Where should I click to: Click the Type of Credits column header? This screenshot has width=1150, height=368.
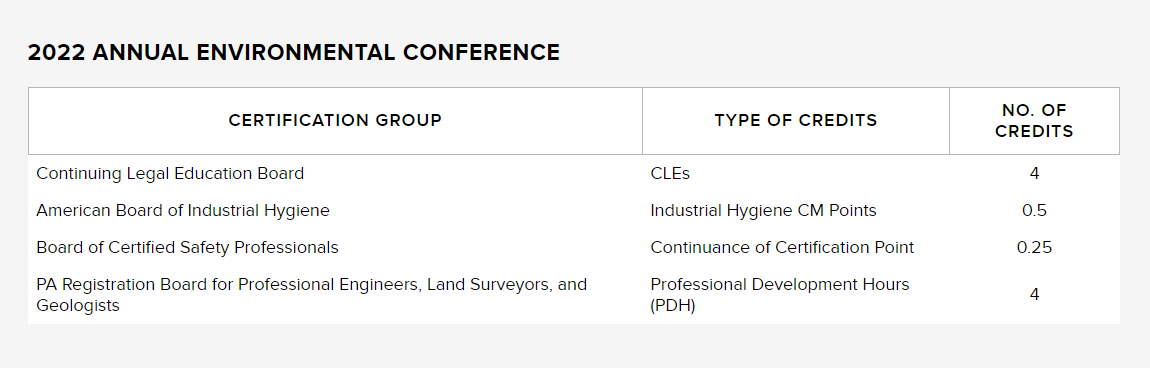pos(796,120)
